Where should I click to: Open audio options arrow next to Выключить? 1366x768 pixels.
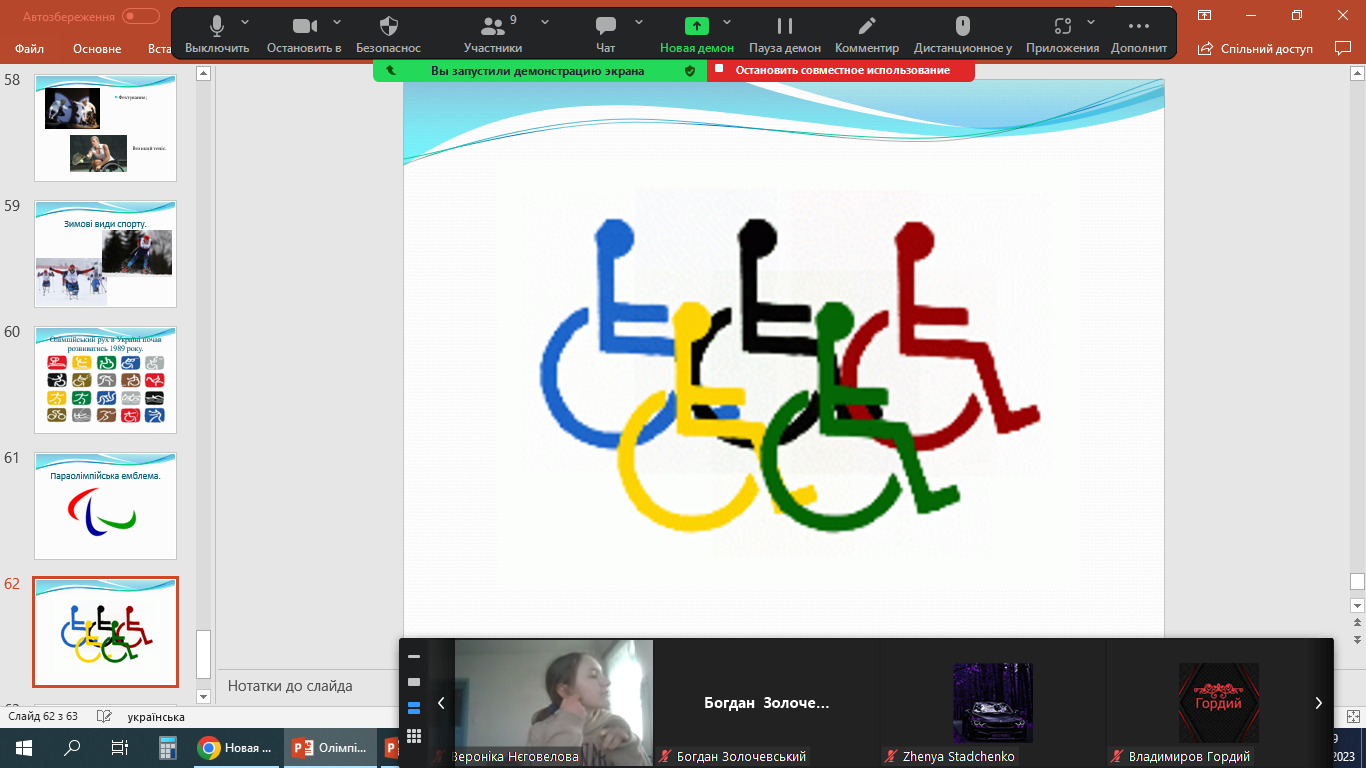point(246,22)
